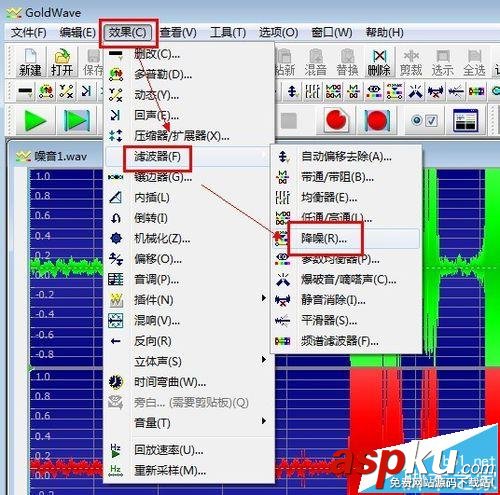The height and width of the screenshot is (495, 500).
Task: Choose 频谱滤波器(F)... filter
Action: (346, 341)
